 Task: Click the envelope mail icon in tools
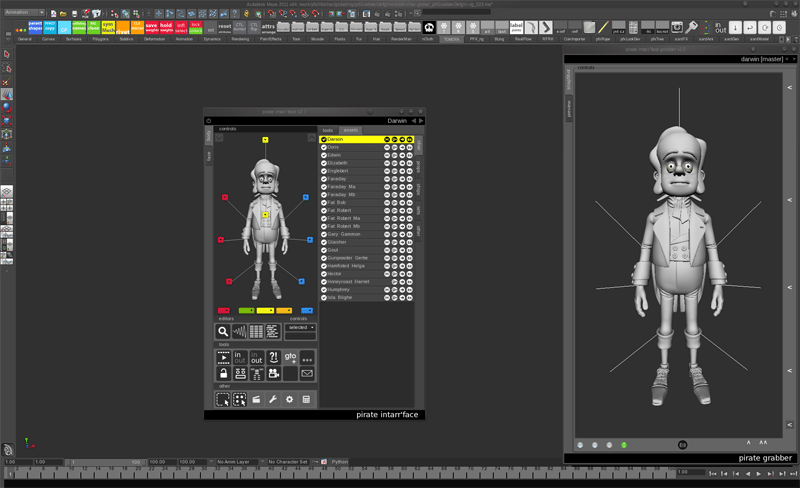pos(307,374)
